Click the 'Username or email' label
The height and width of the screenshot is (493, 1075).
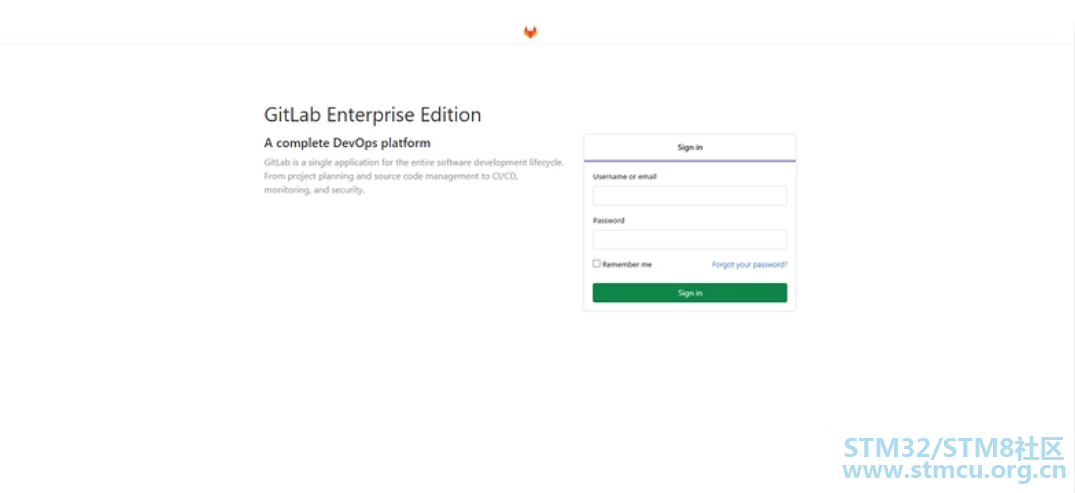tap(625, 177)
